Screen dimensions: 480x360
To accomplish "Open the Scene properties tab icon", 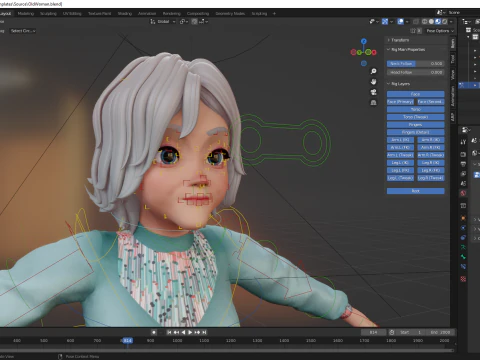I will tap(463, 184).
